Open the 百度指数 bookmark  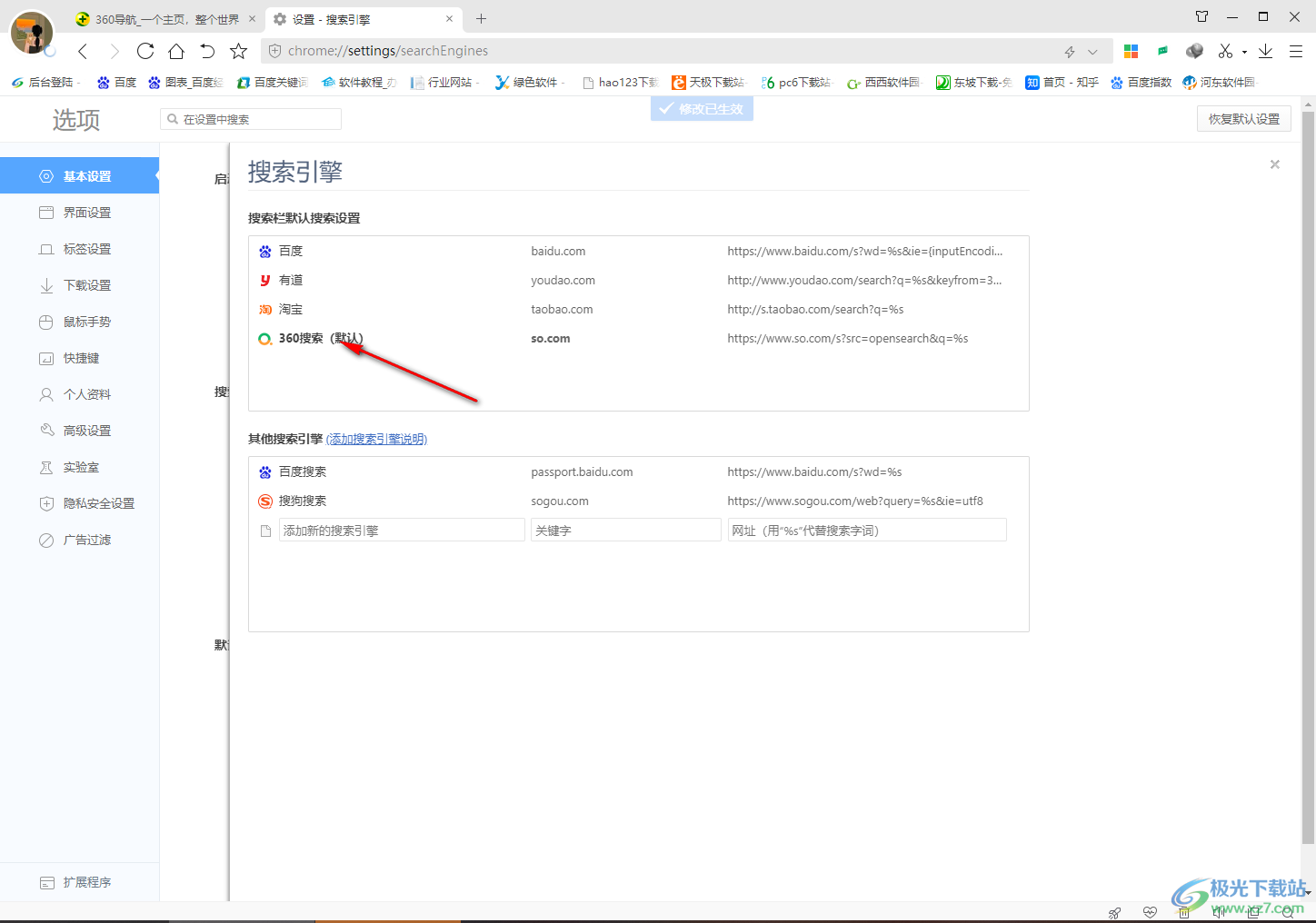click(1142, 82)
